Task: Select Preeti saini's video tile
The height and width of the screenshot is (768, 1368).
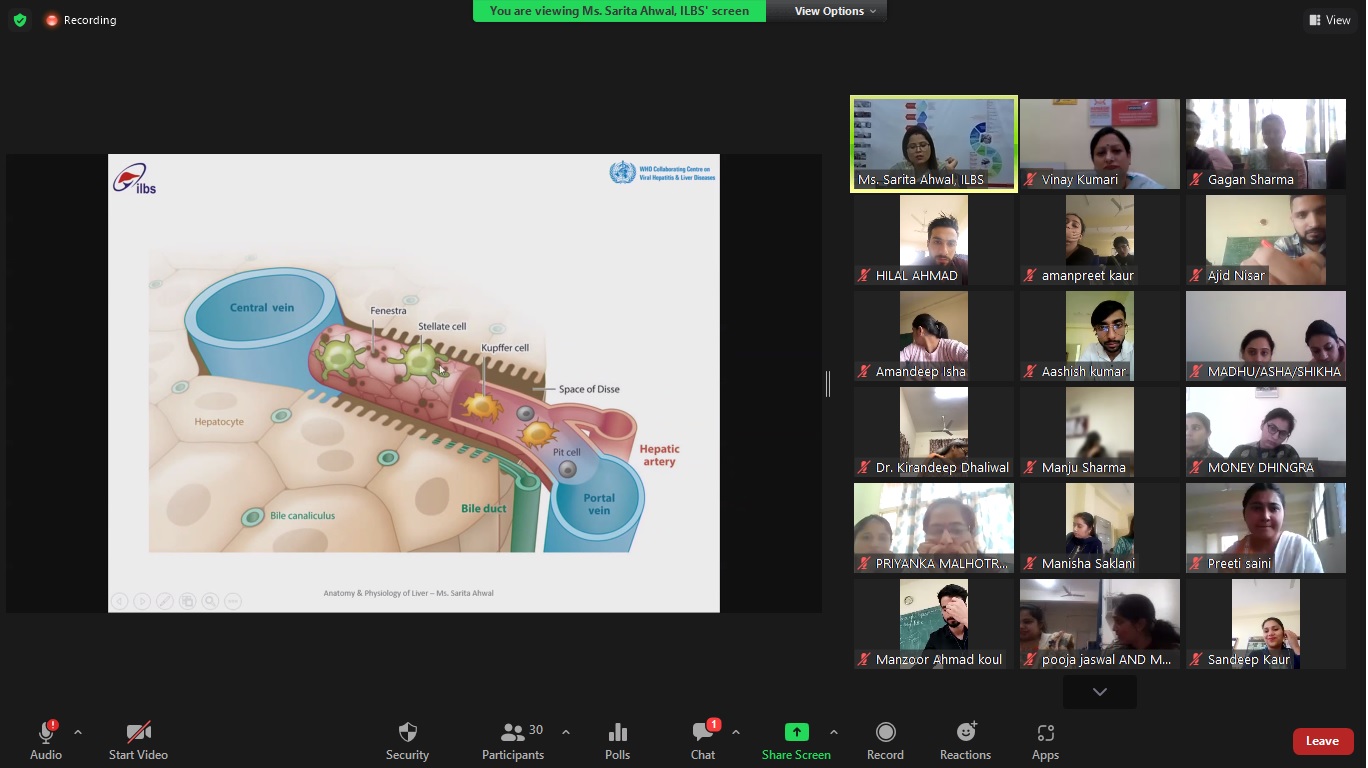Action: coord(1266,528)
